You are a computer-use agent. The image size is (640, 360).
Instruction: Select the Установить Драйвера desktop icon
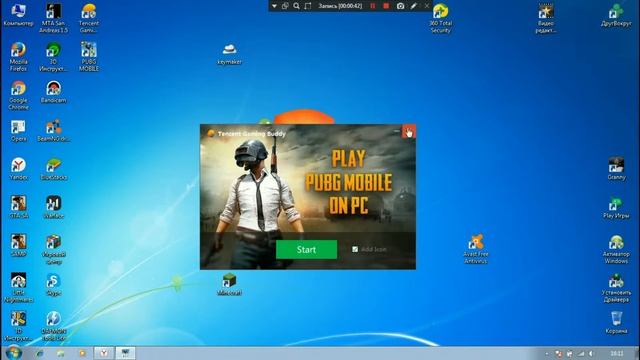coord(616,288)
